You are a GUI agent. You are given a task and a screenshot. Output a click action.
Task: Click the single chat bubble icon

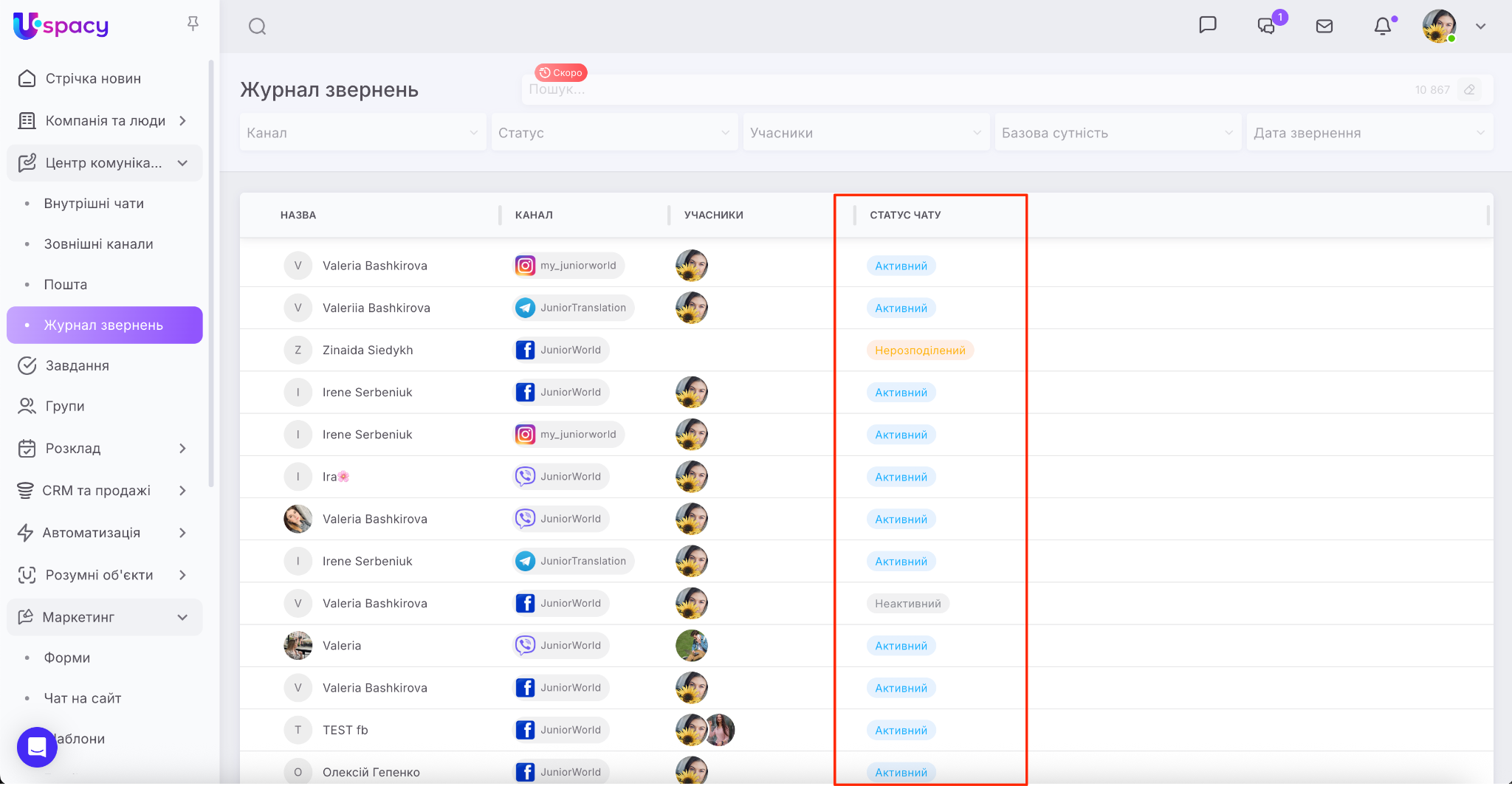(1208, 25)
